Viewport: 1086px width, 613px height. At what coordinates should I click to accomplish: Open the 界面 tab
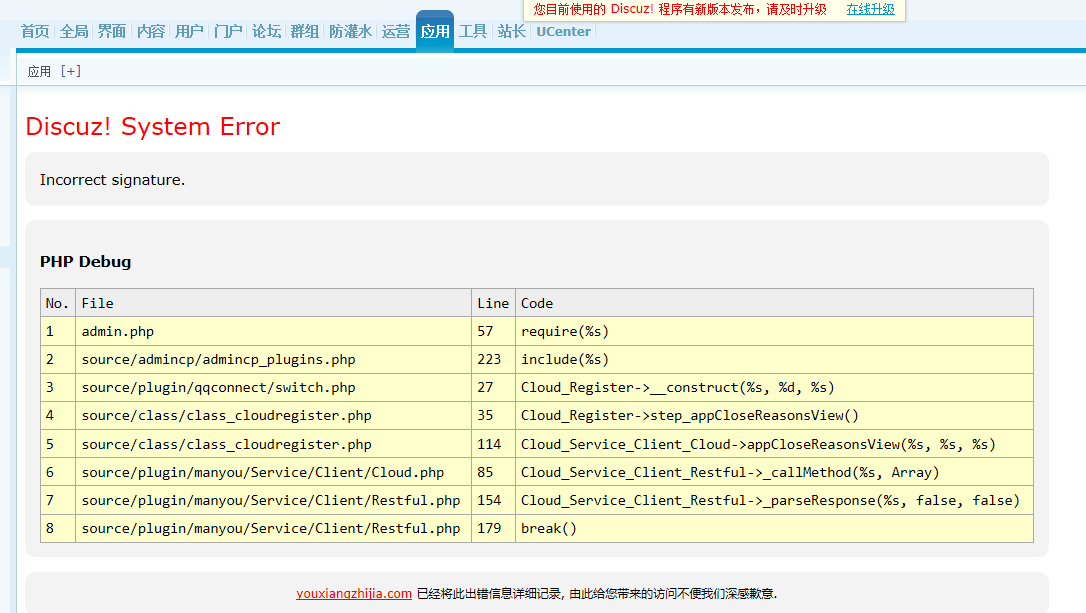(x=112, y=31)
